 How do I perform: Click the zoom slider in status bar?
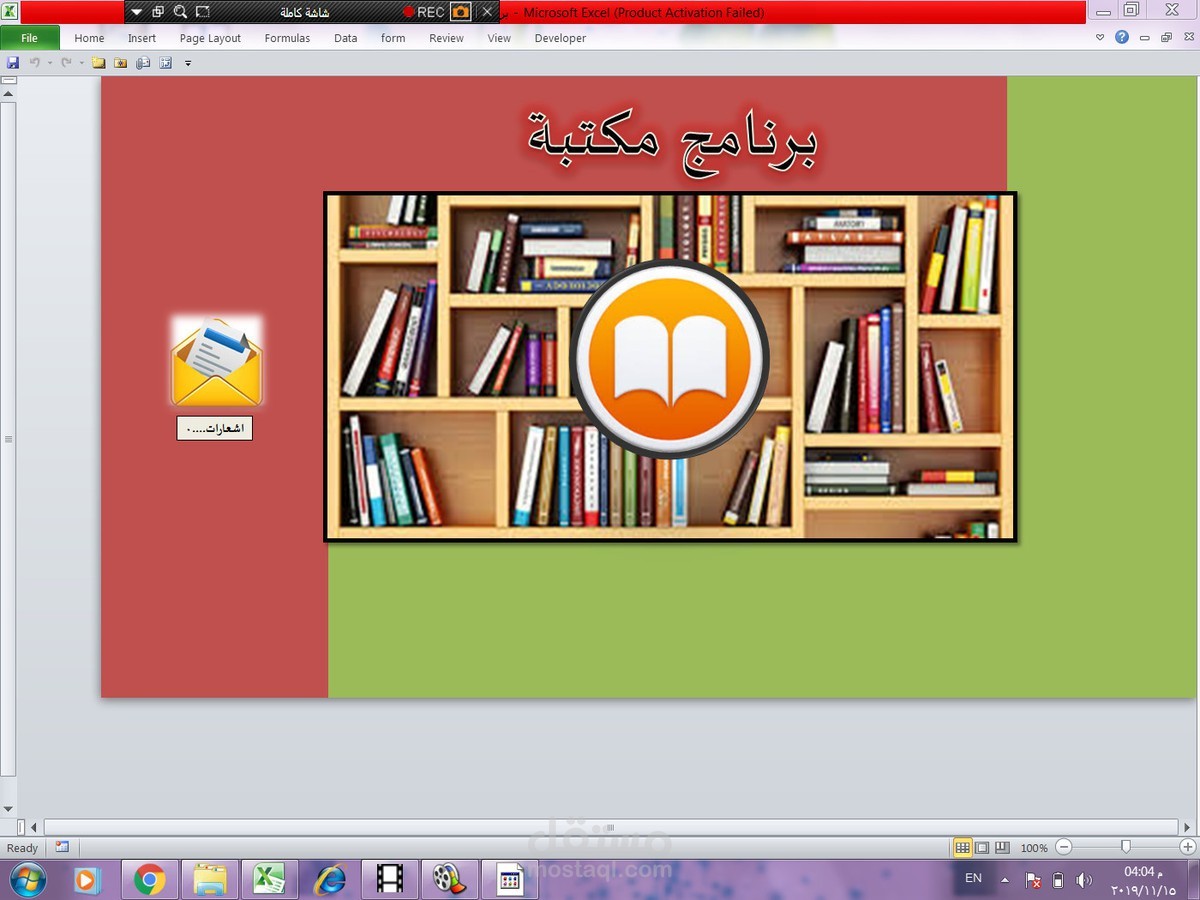click(x=1125, y=847)
